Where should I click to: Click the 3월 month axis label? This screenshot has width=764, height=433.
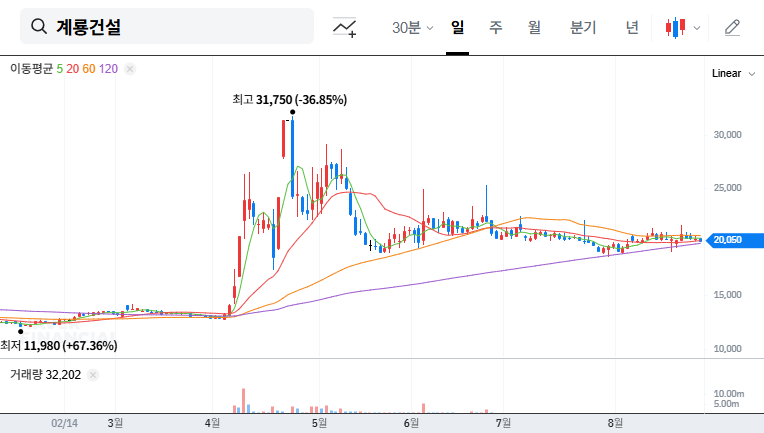tap(115, 423)
